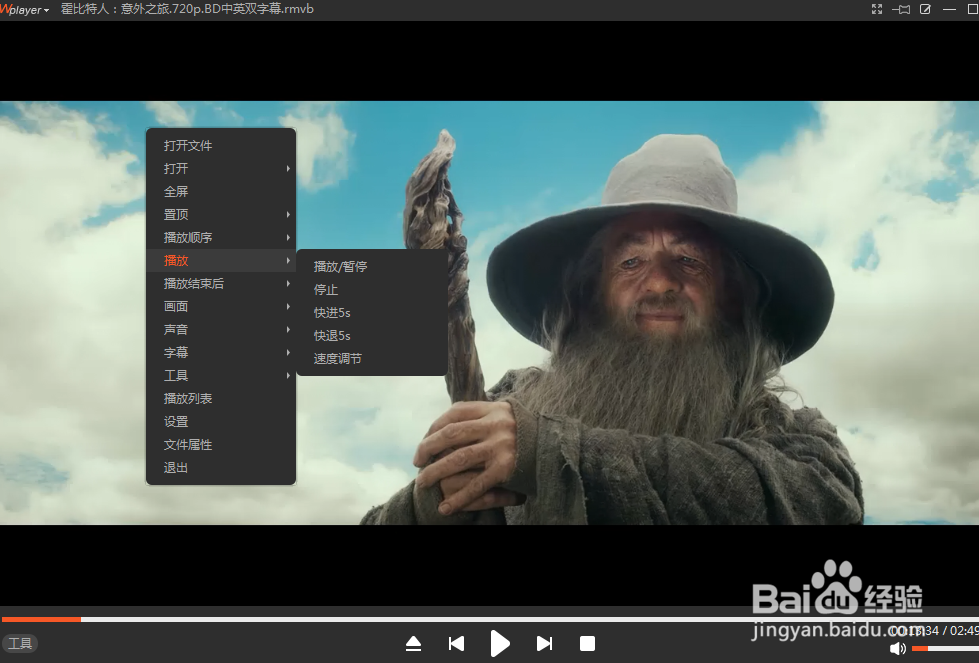The height and width of the screenshot is (663, 979).
Task: Stop playback with the square stop button
Action: pyautogui.click(x=588, y=644)
